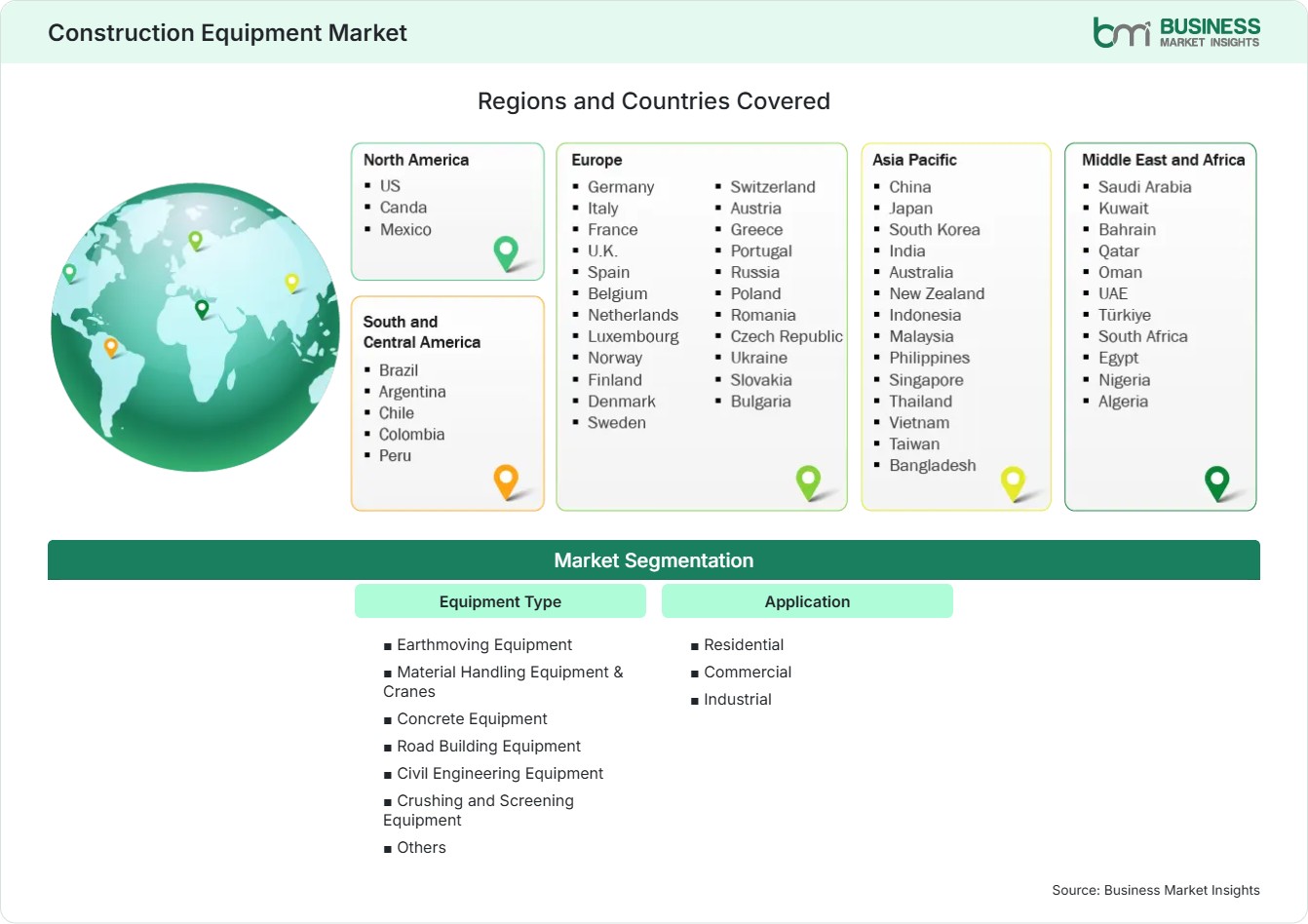Image resolution: width=1308 pixels, height=924 pixels.
Task: Click 'China' in Asia Pacific list
Action: click(910, 187)
